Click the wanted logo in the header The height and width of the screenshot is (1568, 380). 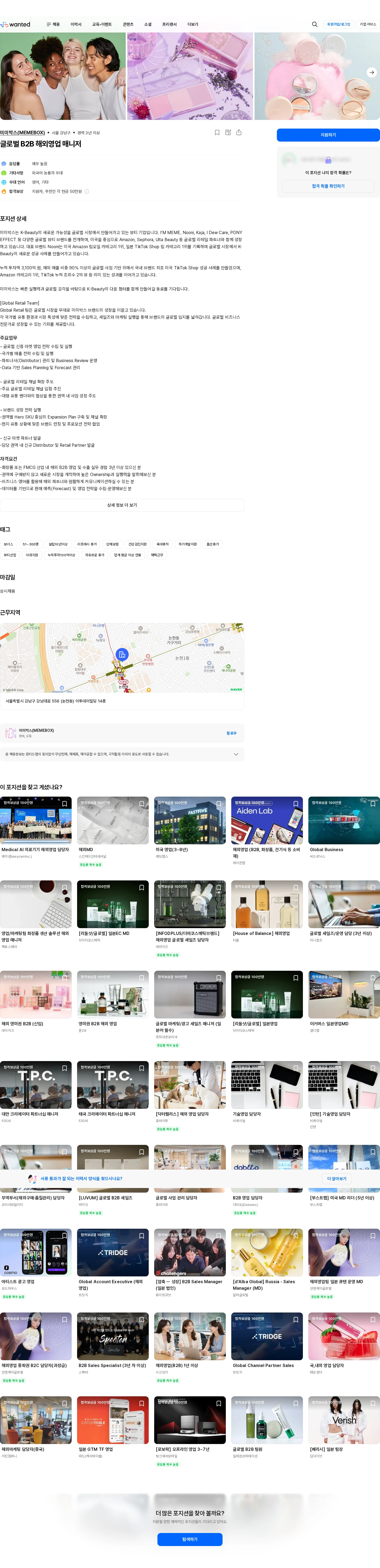16,24
